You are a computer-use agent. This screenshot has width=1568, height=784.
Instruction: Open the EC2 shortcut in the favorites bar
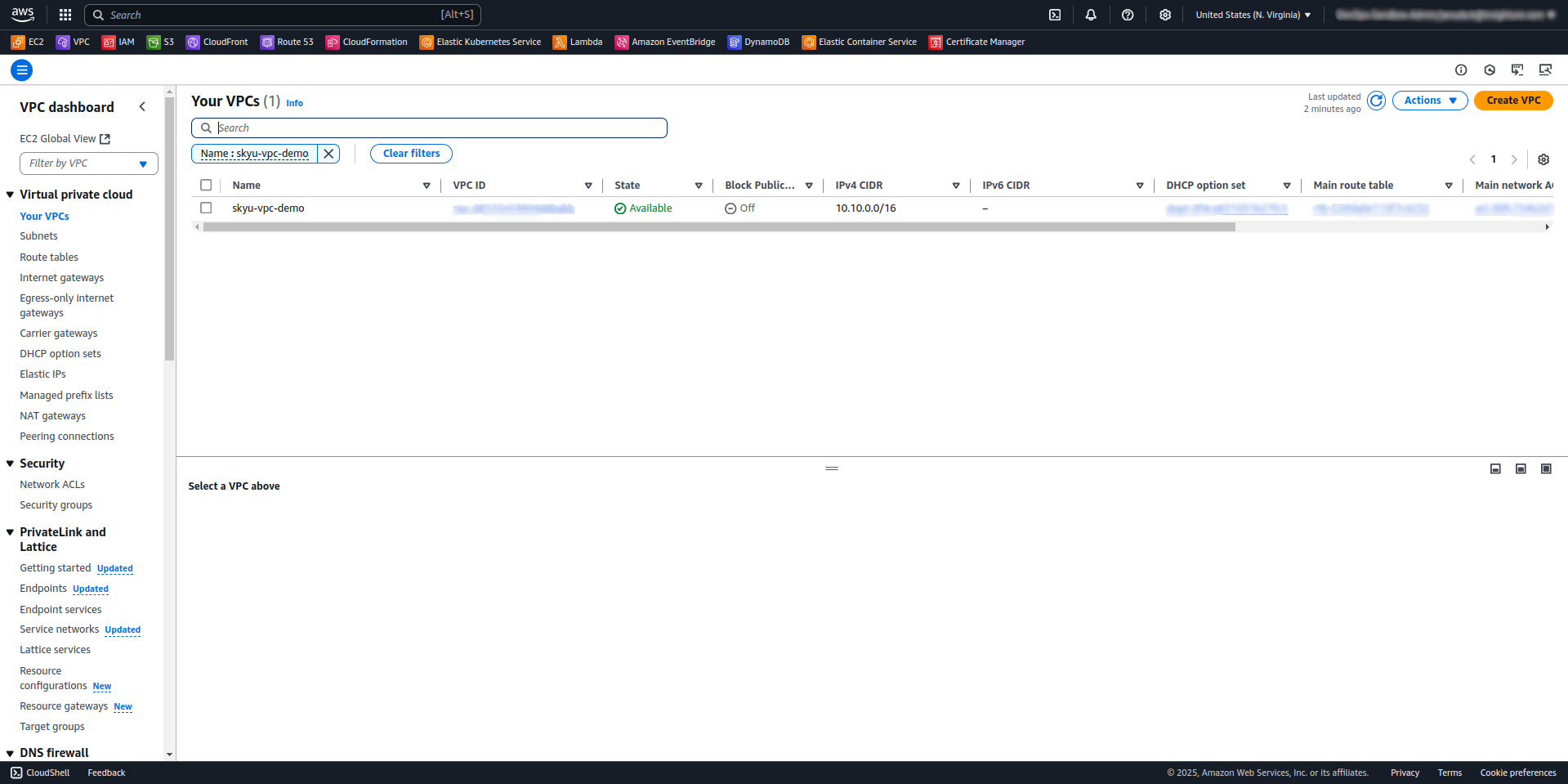[28, 43]
